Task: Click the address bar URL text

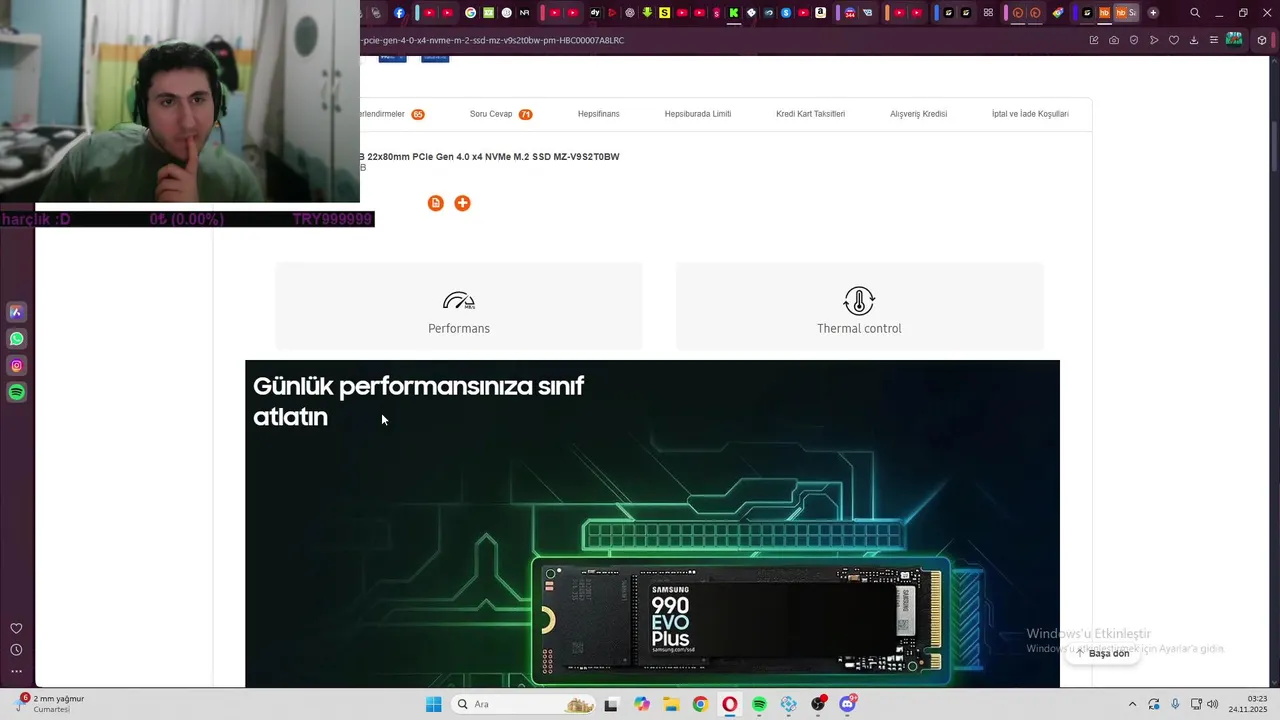Action: click(x=492, y=40)
